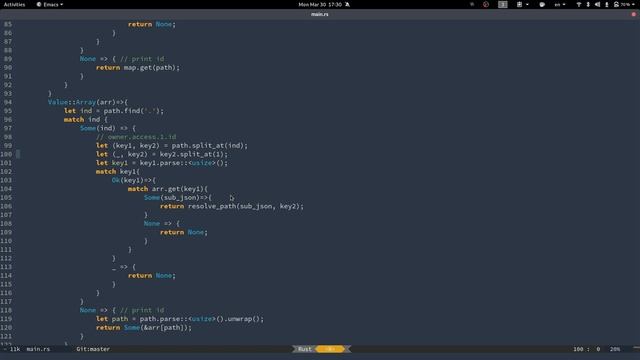
Task: Click on 'resolve_path(sub_json, key2);' call
Action: pos(246,207)
